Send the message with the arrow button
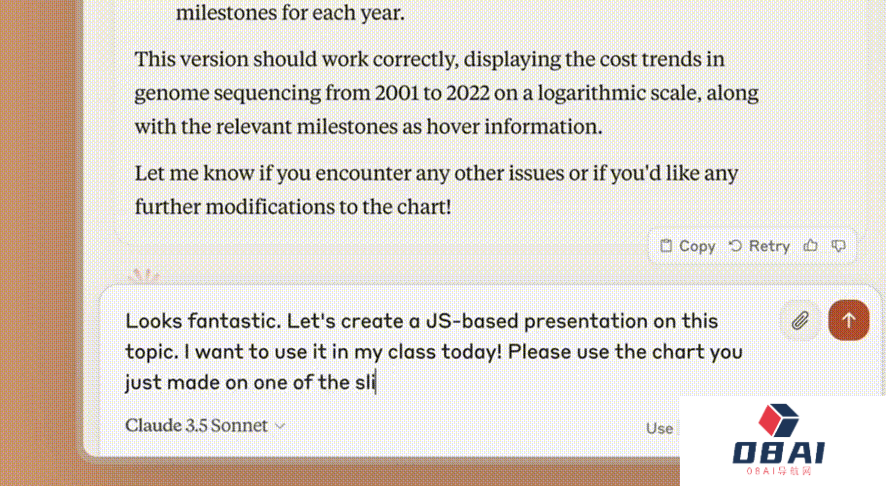The height and width of the screenshot is (486, 886). click(848, 321)
